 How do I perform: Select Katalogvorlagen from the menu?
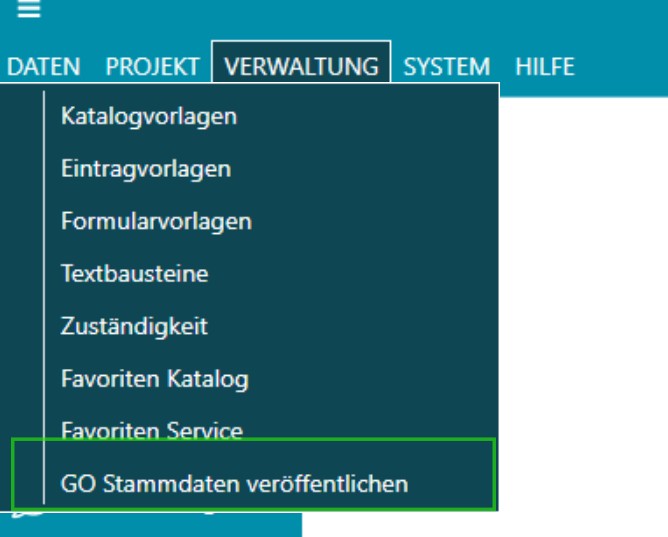click(149, 116)
